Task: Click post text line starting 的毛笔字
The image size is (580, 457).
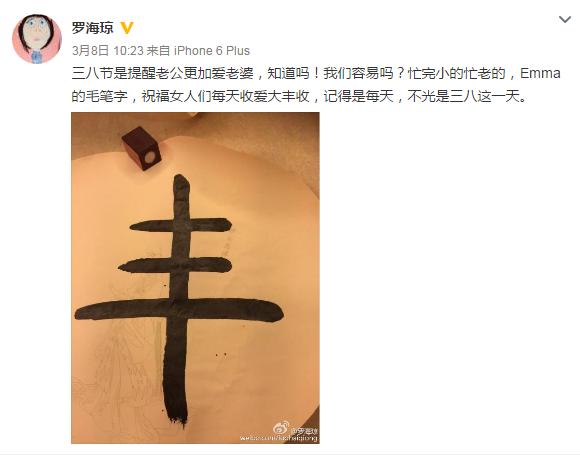Action: [299, 97]
